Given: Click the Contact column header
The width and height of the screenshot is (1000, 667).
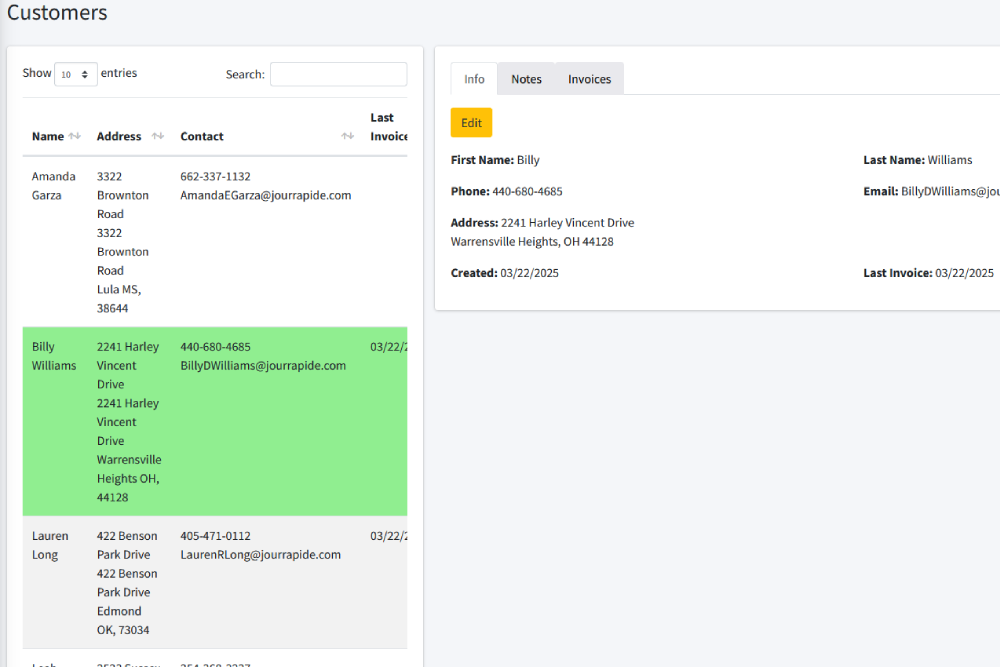Looking at the screenshot, I should (202, 137).
